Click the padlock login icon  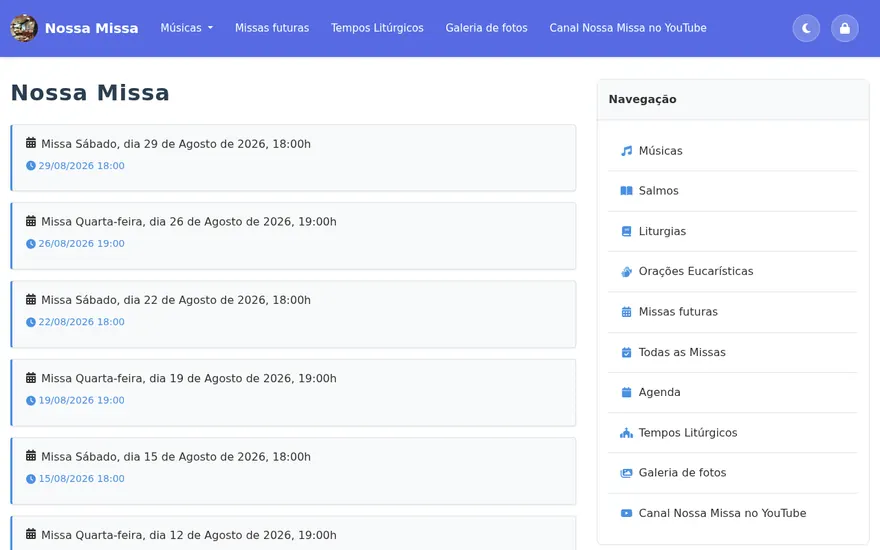845,28
